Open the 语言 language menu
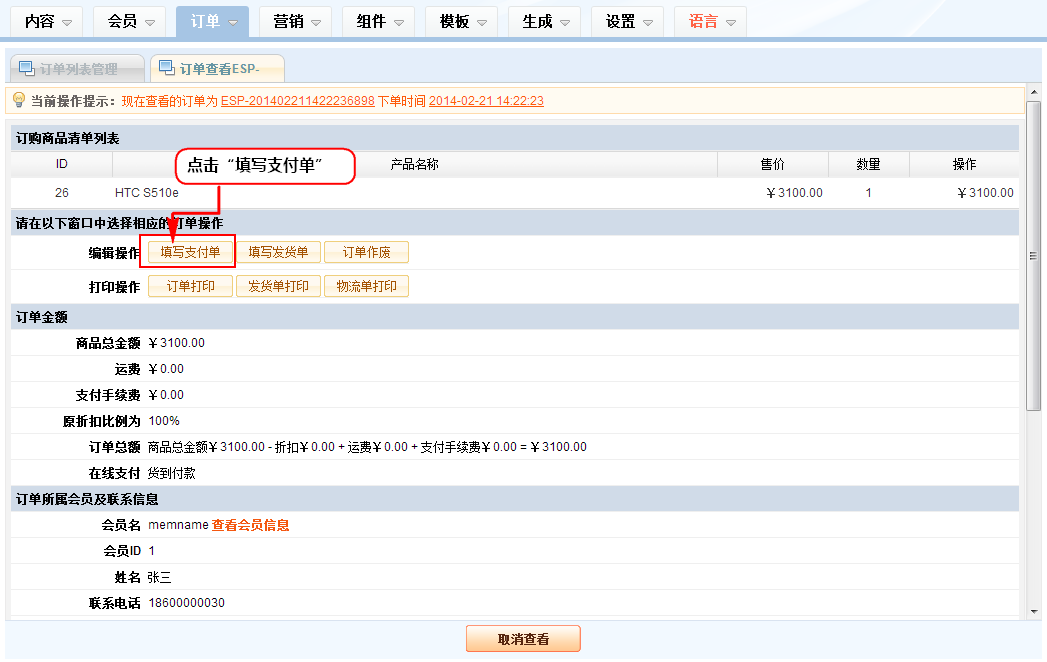 [713, 21]
